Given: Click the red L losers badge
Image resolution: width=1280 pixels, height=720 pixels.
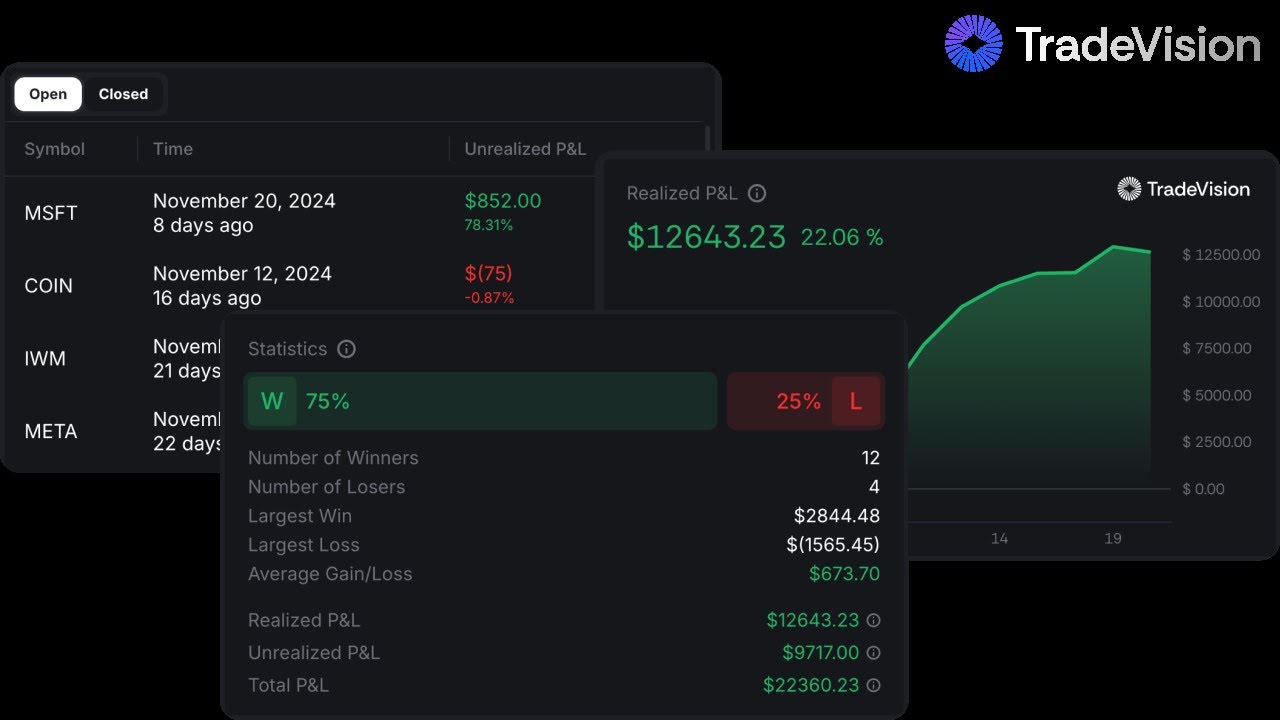Looking at the screenshot, I should tap(856, 402).
